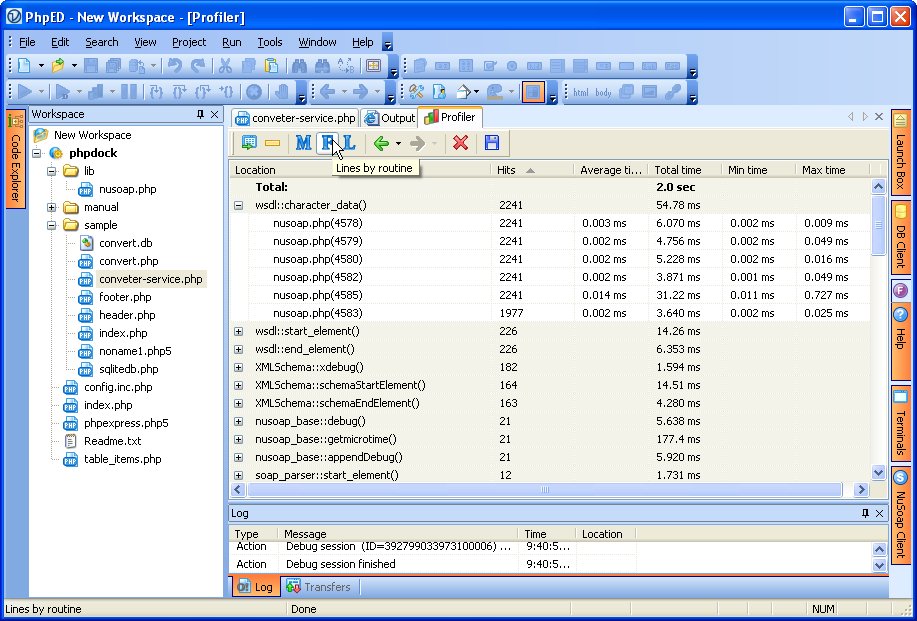Sort by the Max time column
This screenshot has height=621, width=917.
pos(833,170)
